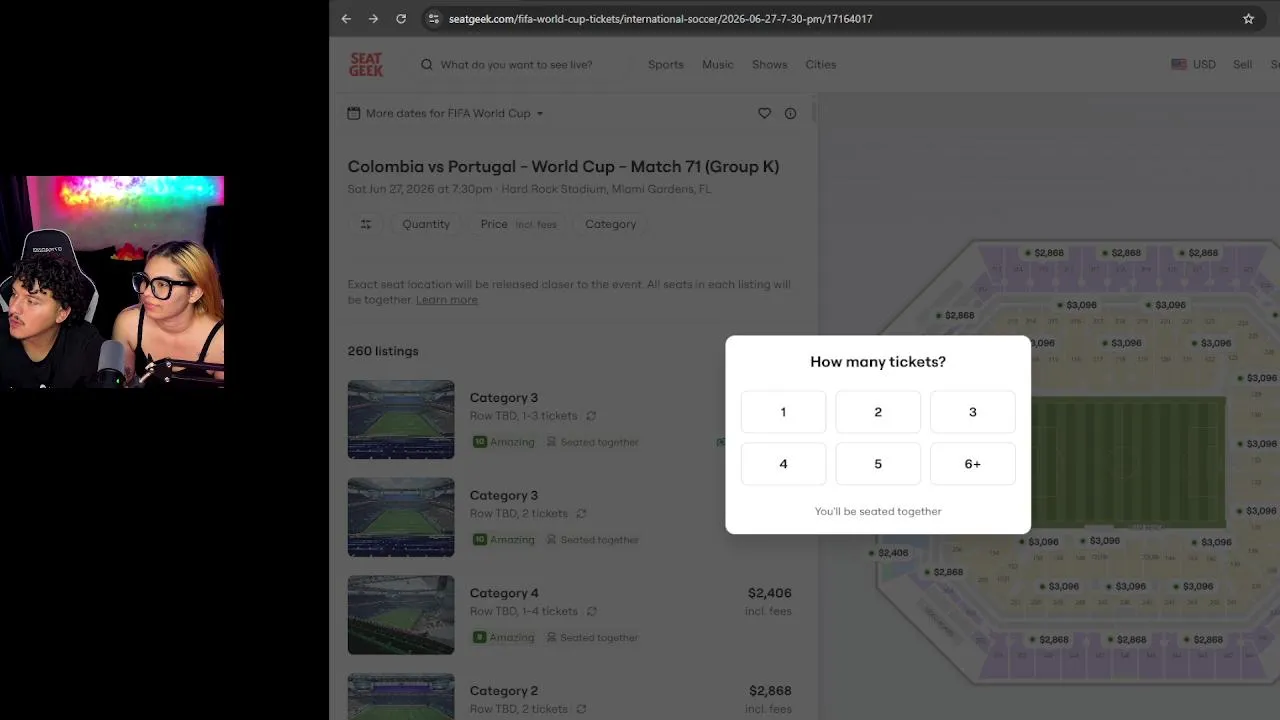Bookmark this page with the star icon
This screenshot has height=720, width=1280.
(1248, 18)
